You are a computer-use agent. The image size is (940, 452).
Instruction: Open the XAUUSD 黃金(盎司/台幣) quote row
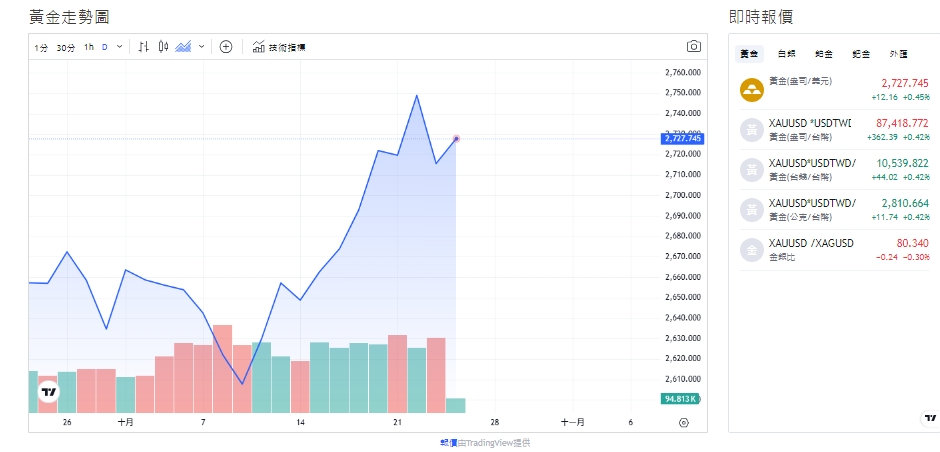pyautogui.click(x=834, y=129)
